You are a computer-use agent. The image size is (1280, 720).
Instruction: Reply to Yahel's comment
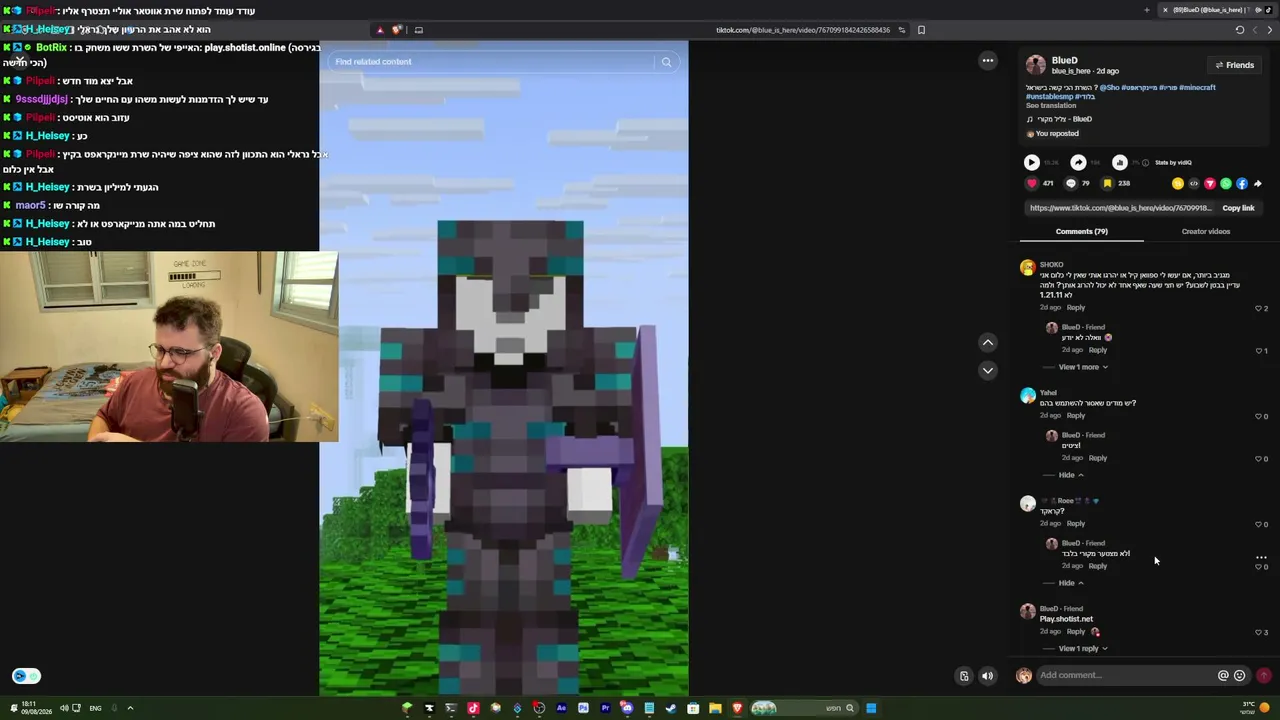pyautogui.click(x=1076, y=416)
